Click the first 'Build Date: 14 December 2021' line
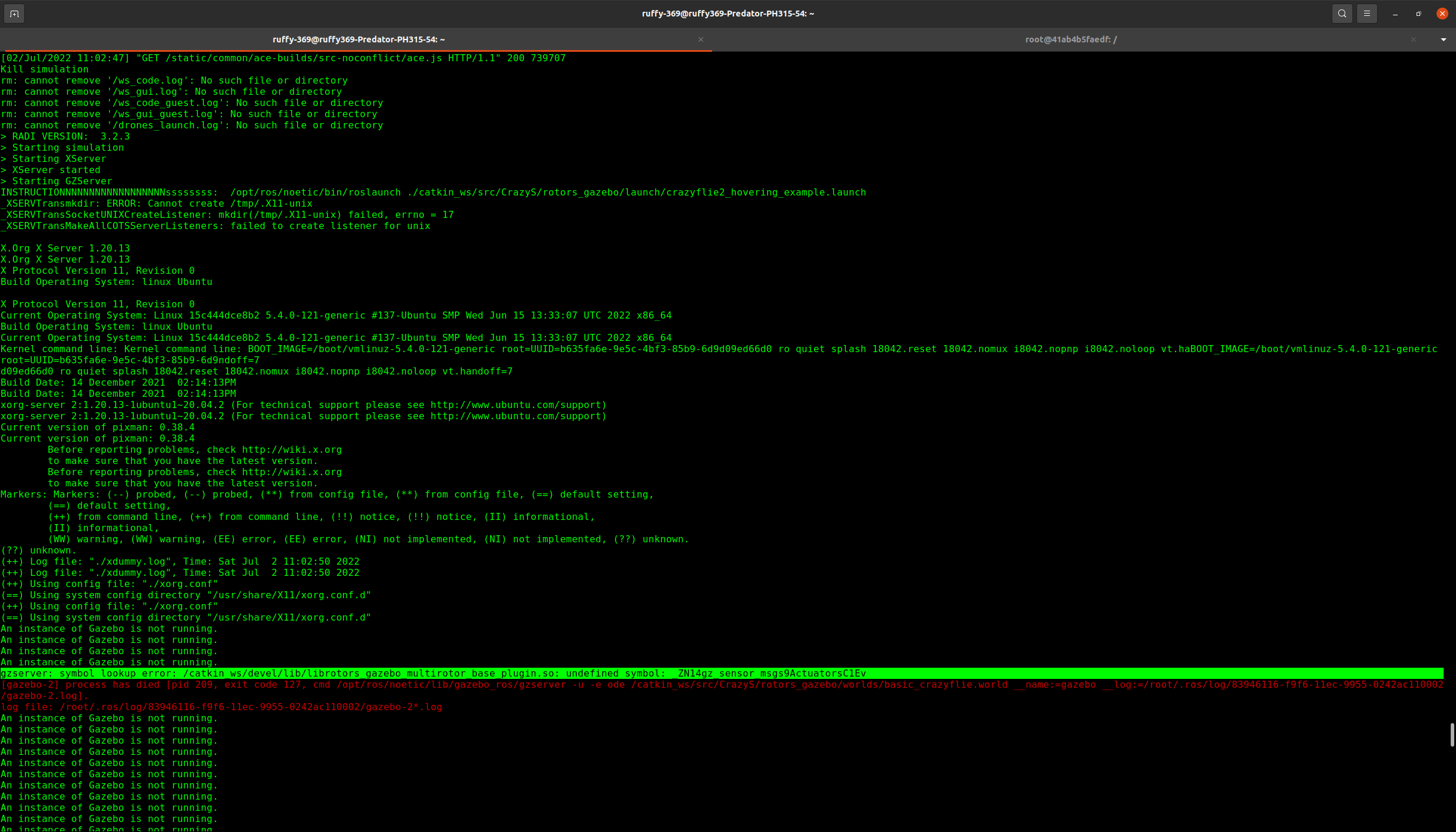 click(x=118, y=382)
